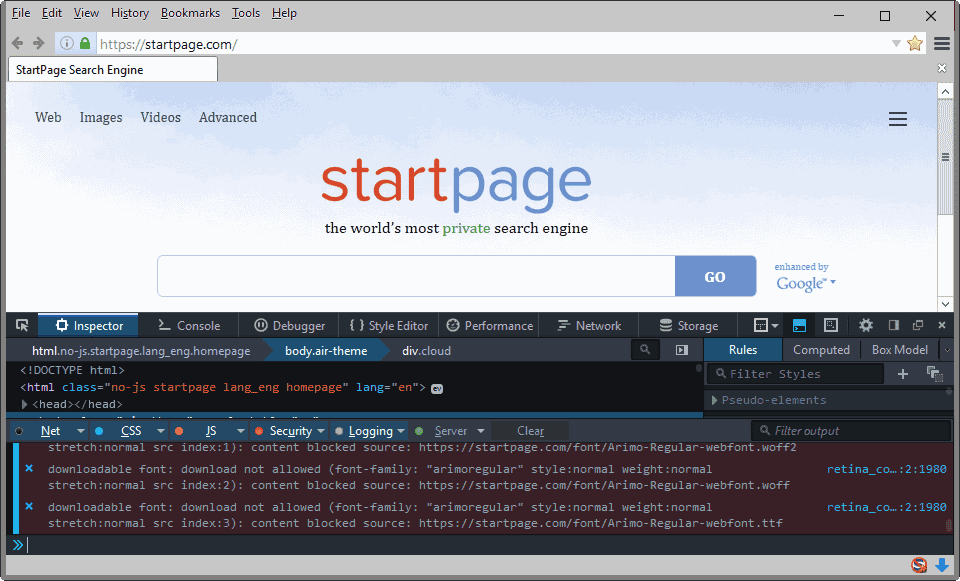Click the ev event badge on html
Screen dimensions: 960x581
coord(437,388)
